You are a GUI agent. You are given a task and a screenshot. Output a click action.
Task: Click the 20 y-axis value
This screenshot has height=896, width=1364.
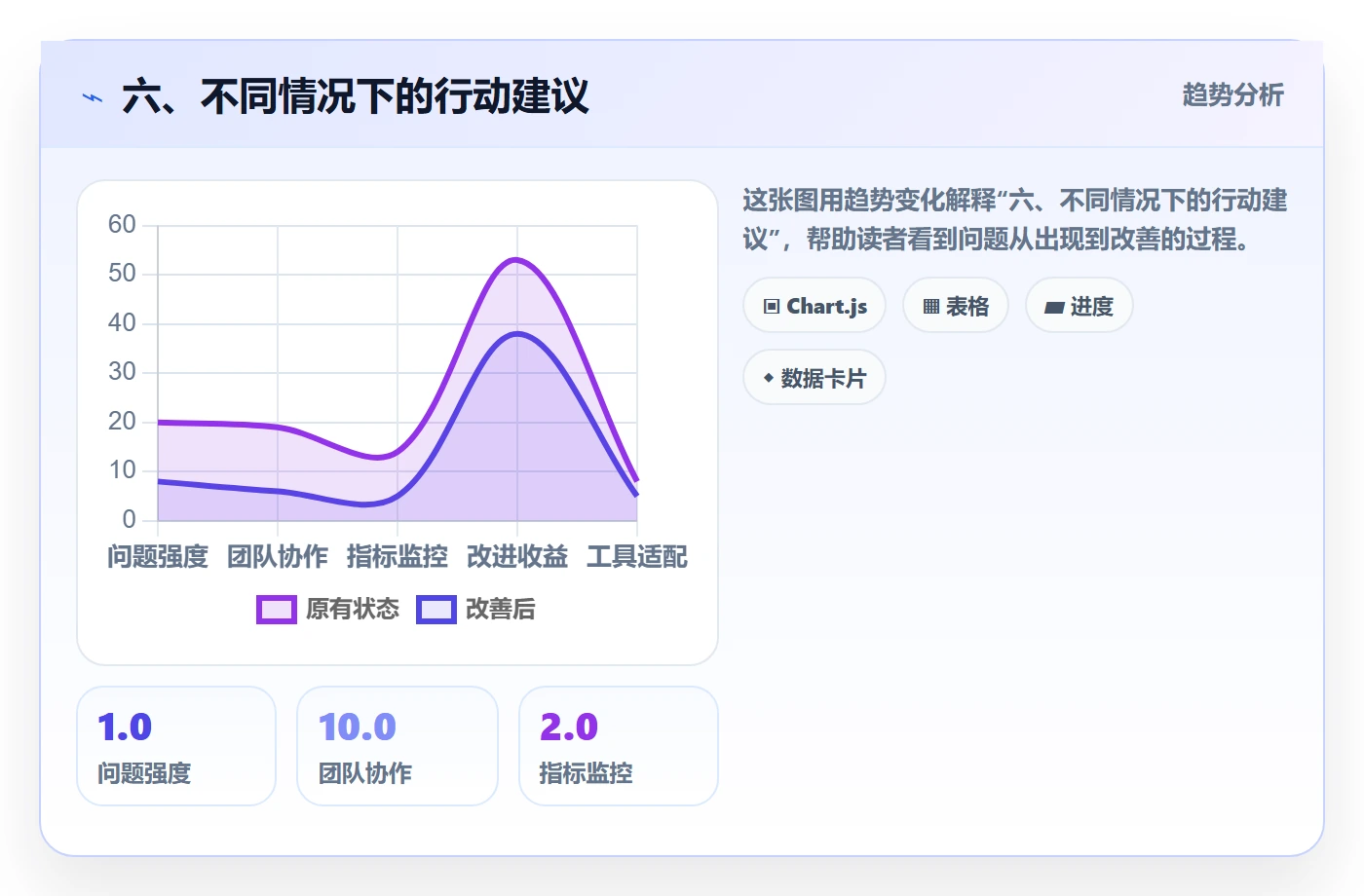point(122,422)
